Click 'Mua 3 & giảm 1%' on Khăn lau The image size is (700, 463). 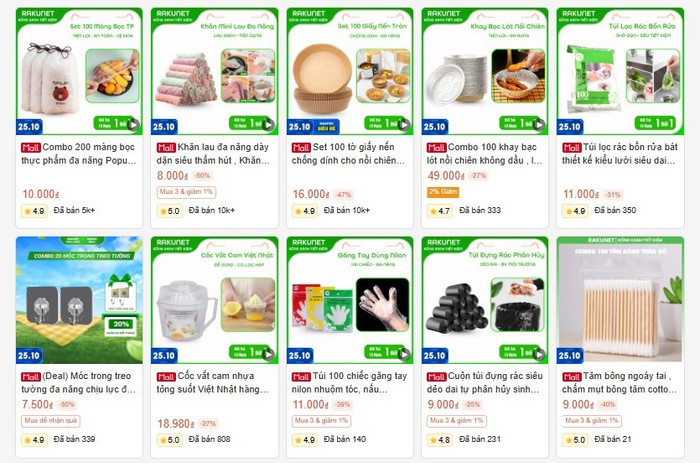pyautogui.click(x=186, y=192)
